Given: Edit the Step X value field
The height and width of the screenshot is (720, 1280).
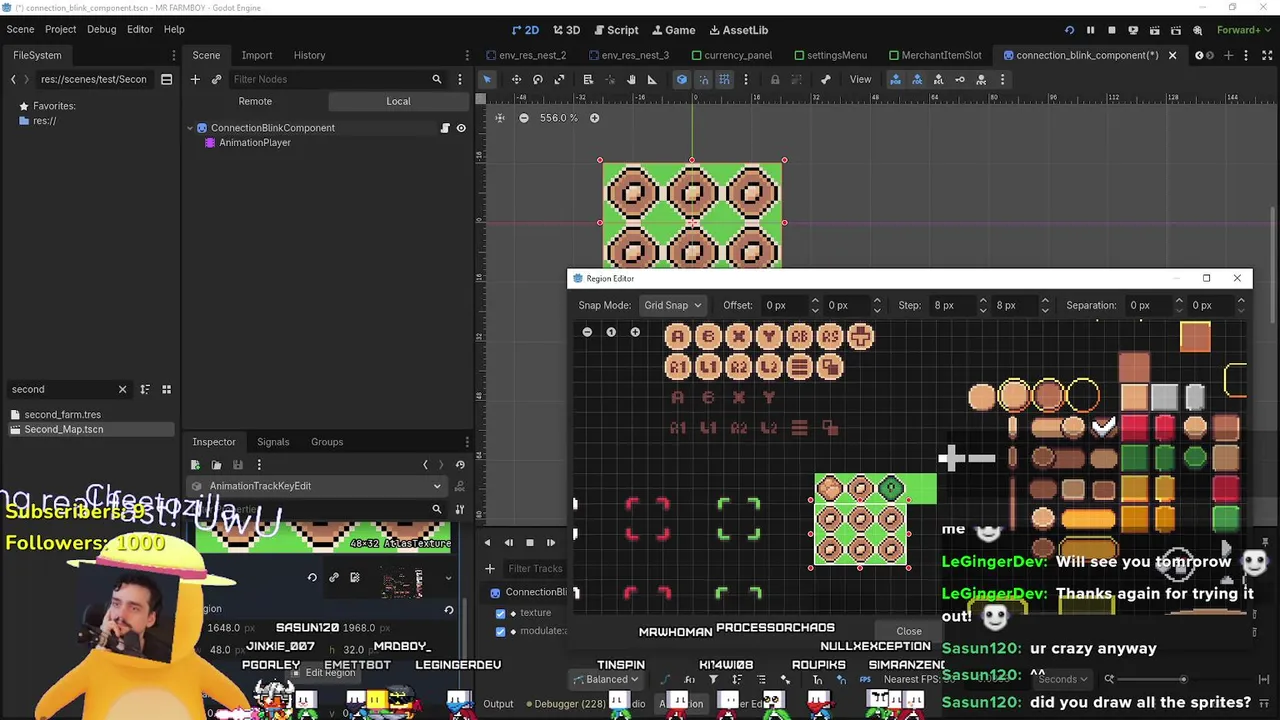Looking at the screenshot, I should 955,305.
